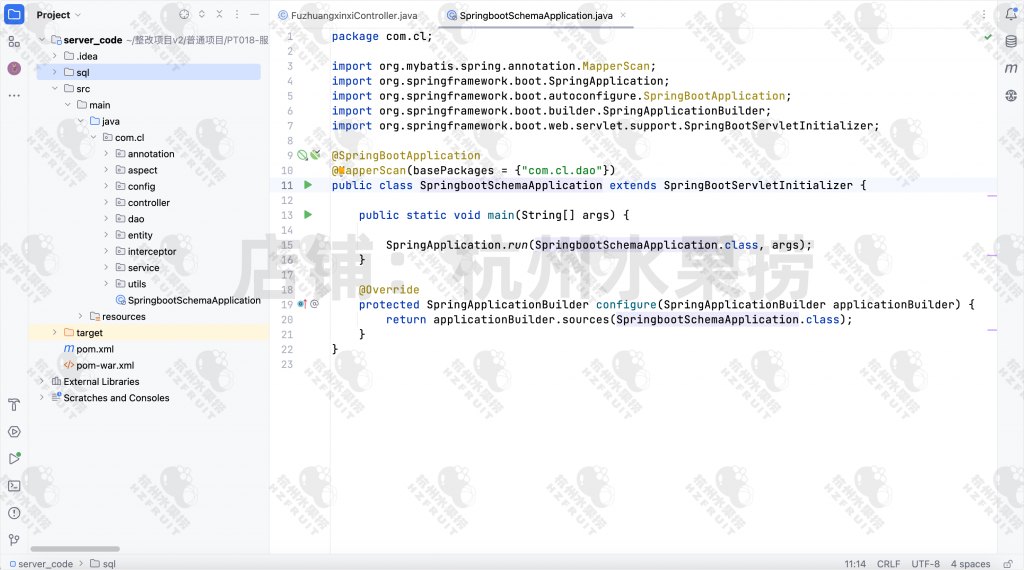This screenshot has height=570, width=1024.
Task: Click UTF-8 encoding in status bar
Action: click(925, 564)
